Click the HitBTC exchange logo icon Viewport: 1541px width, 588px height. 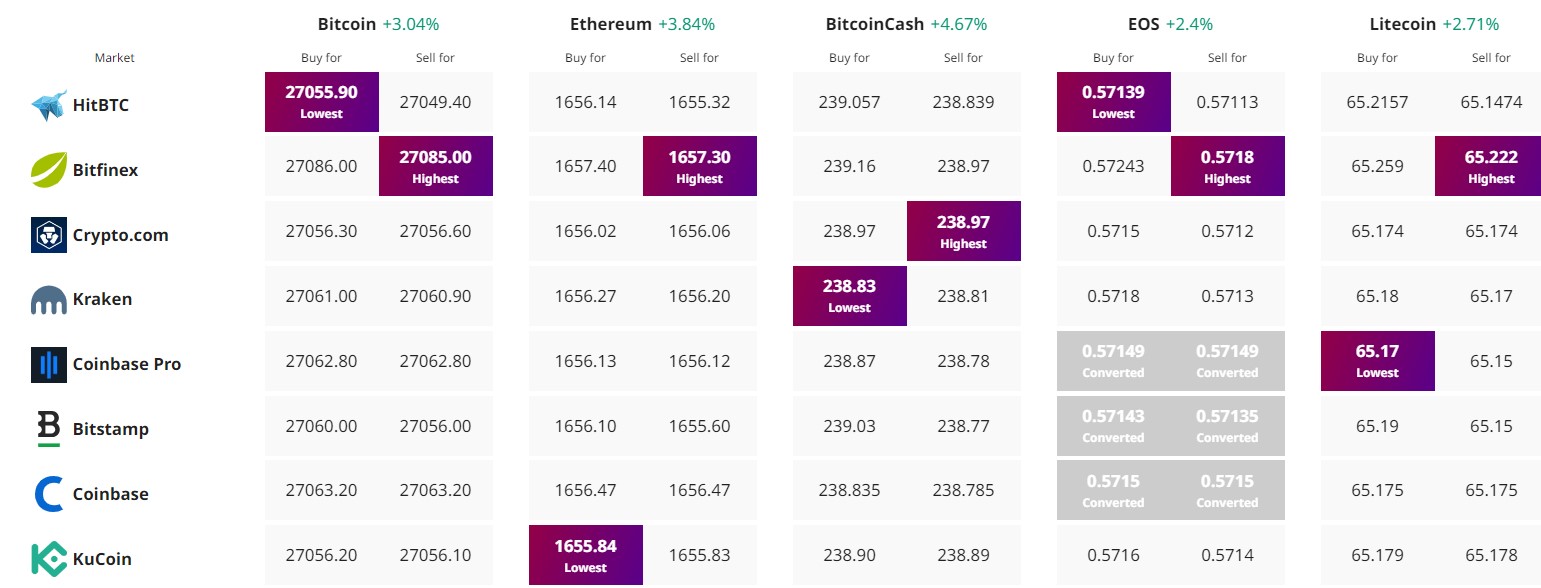point(49,105)
